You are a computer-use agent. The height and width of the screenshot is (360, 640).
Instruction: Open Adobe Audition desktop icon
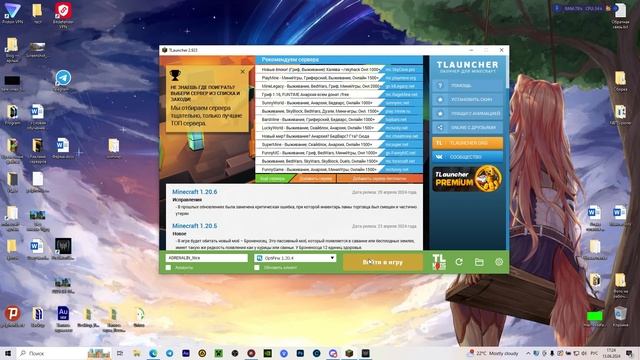click(x=63, y=319)
